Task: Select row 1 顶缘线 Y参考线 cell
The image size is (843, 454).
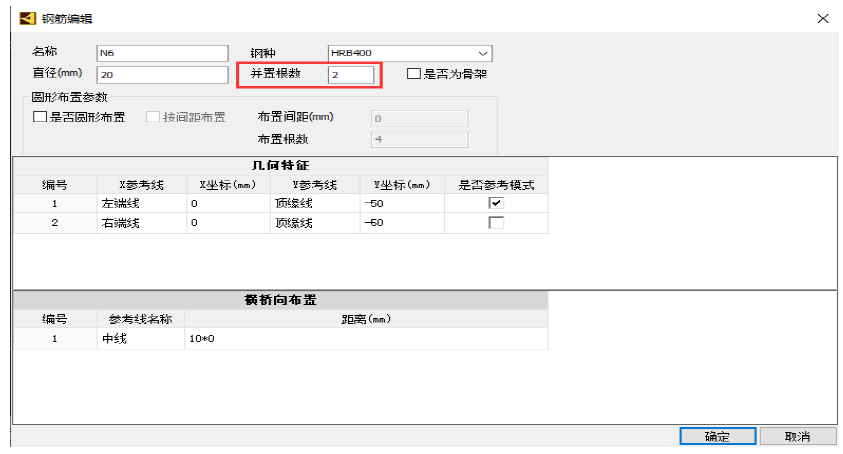Action: coord(315,203)
